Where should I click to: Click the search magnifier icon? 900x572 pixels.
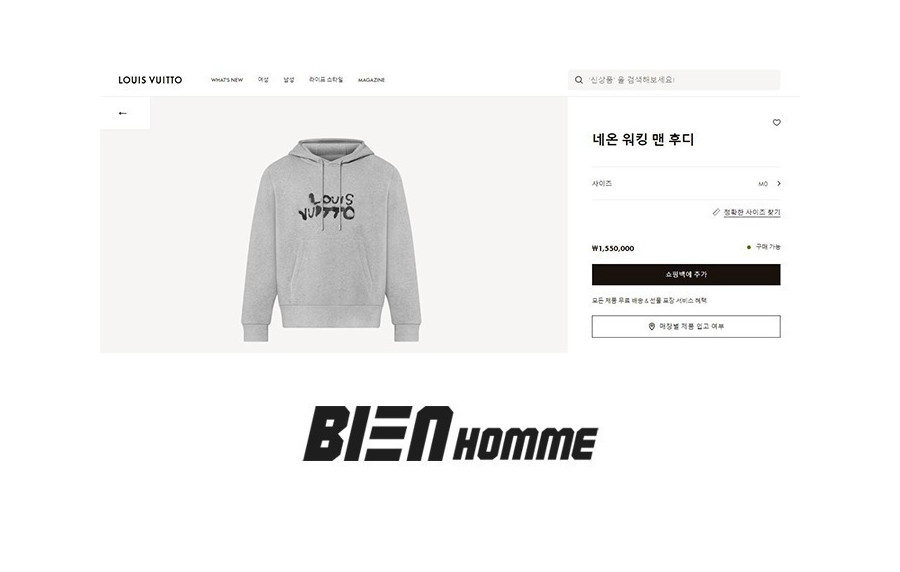pyautogui.click(x=579, y=80)
